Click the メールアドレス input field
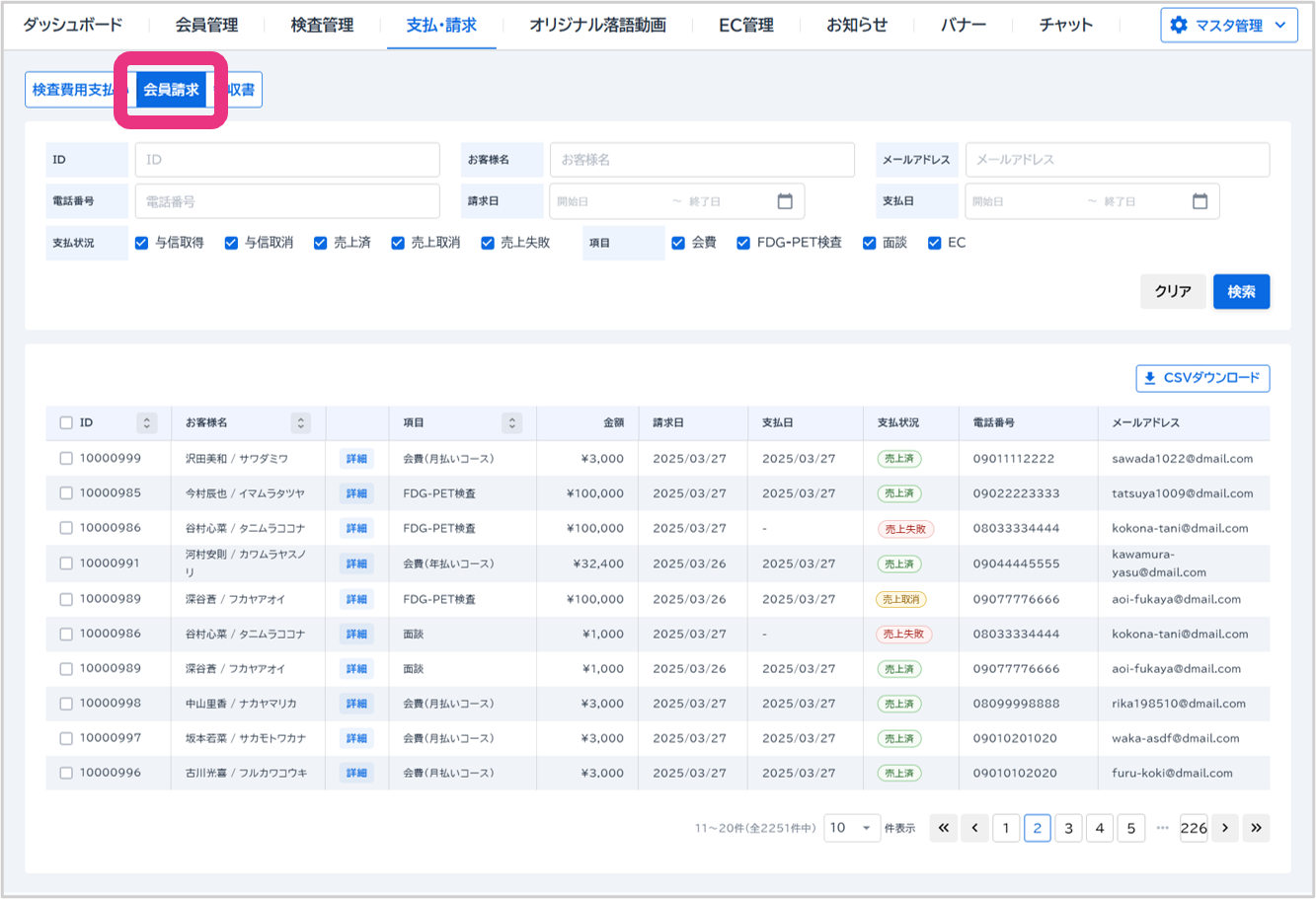This screenshot has height=899, width=1316. pyautogui.click(x=1117, y=160)
